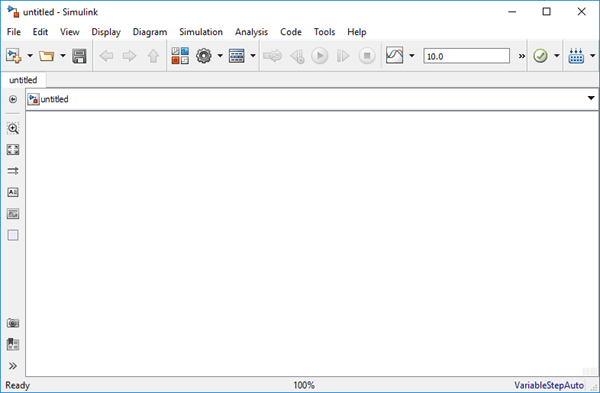Viewport: 600px width, 393px height.
Task: Run the simulation with Play button
Action: pos(320,56)
